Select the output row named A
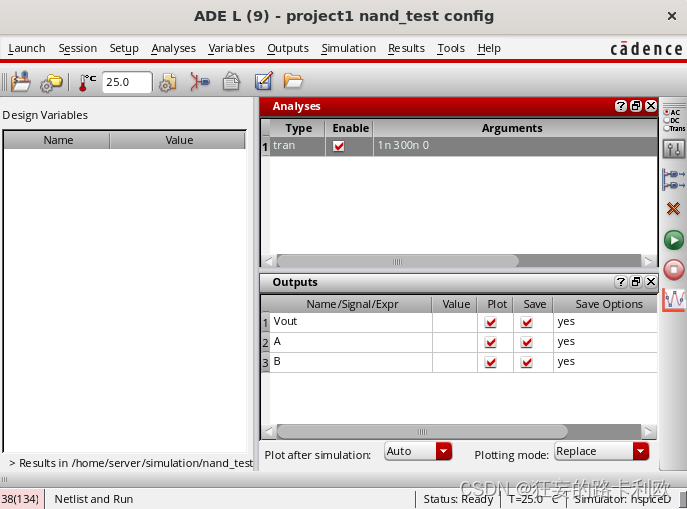687x509 pixels. tap(351, 343)
